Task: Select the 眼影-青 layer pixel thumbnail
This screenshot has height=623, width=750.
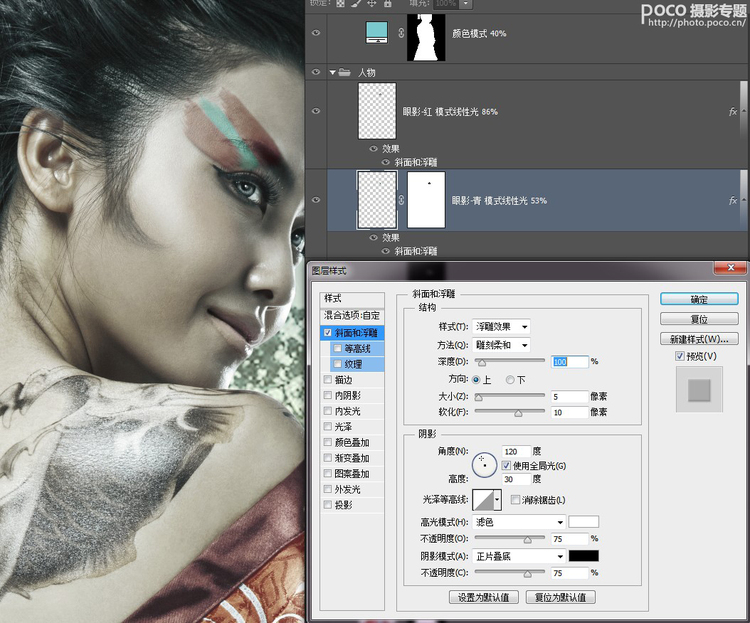Action: (x=377, y=200)
